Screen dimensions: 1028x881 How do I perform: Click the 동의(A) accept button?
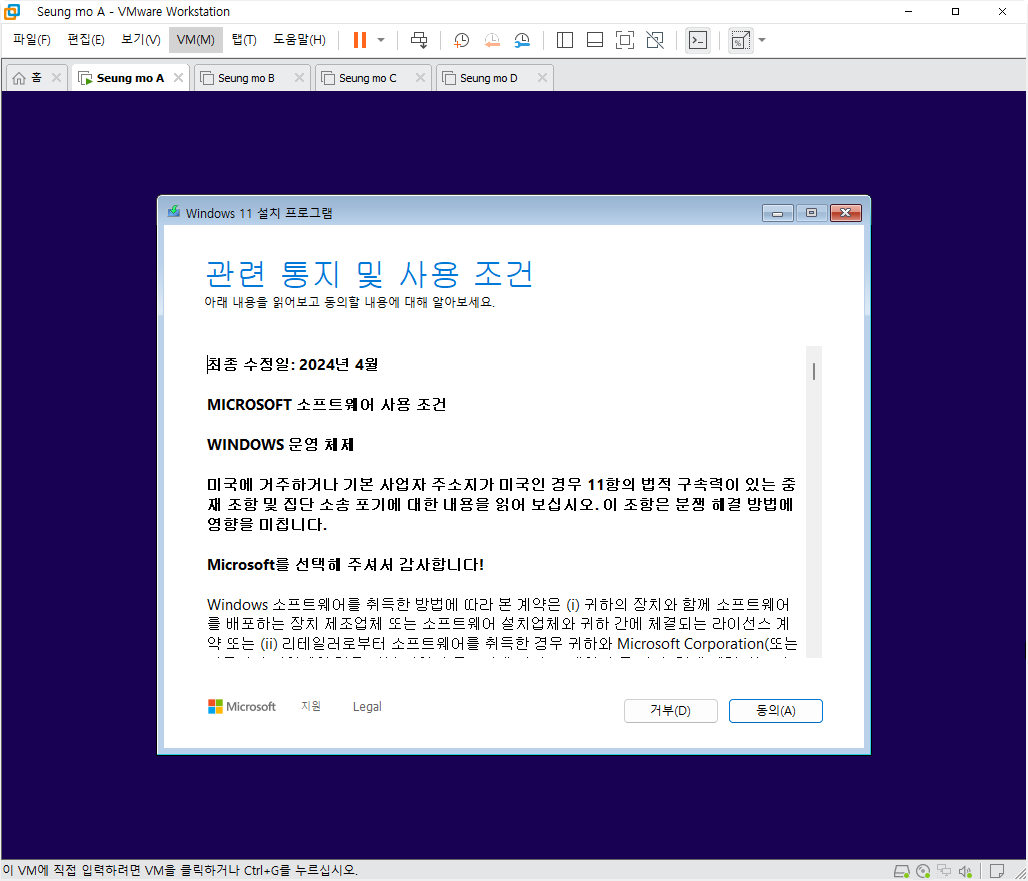(x=776, y=711)
